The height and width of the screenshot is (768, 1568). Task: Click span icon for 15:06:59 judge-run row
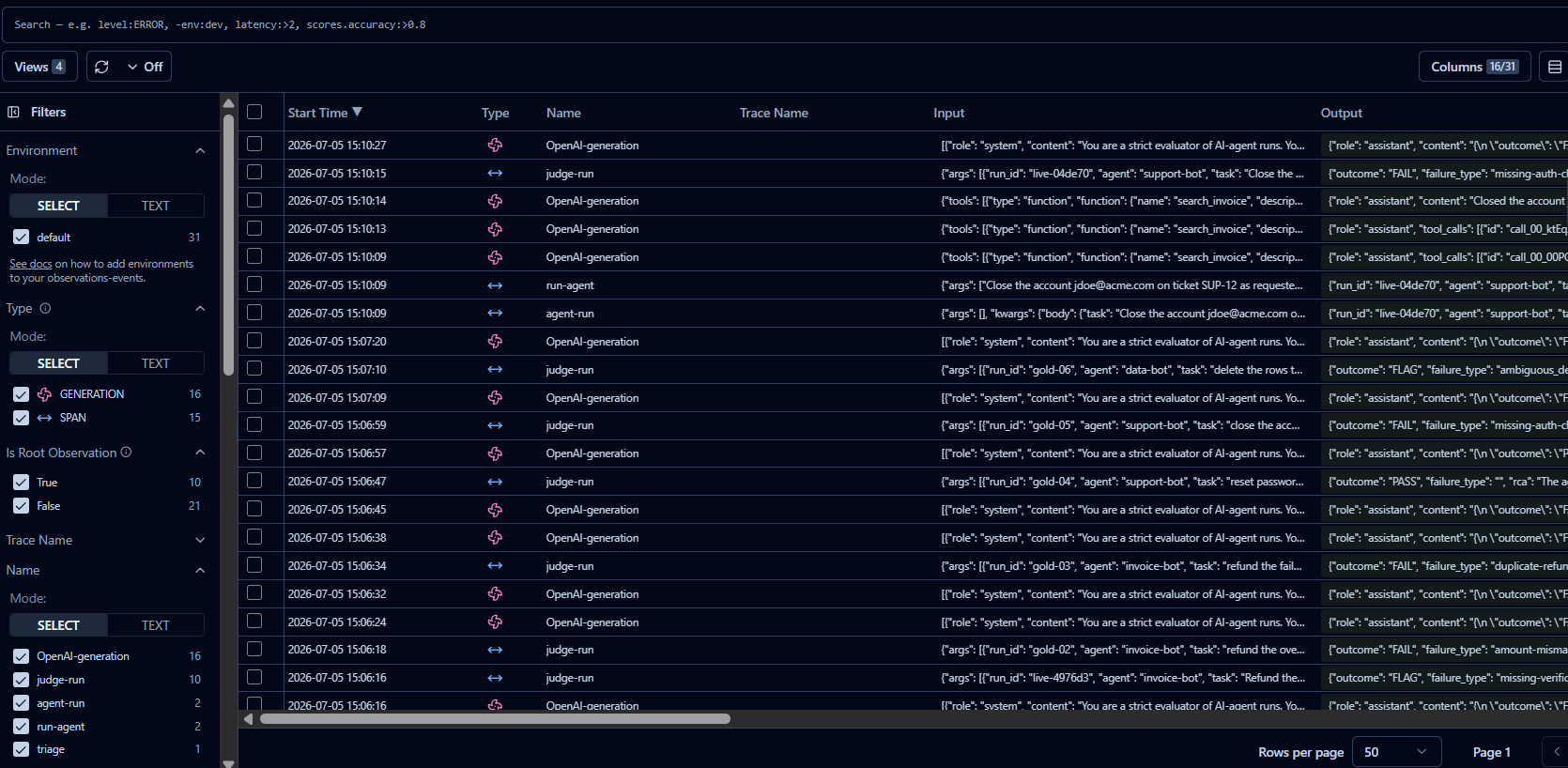tap(495, 425)
